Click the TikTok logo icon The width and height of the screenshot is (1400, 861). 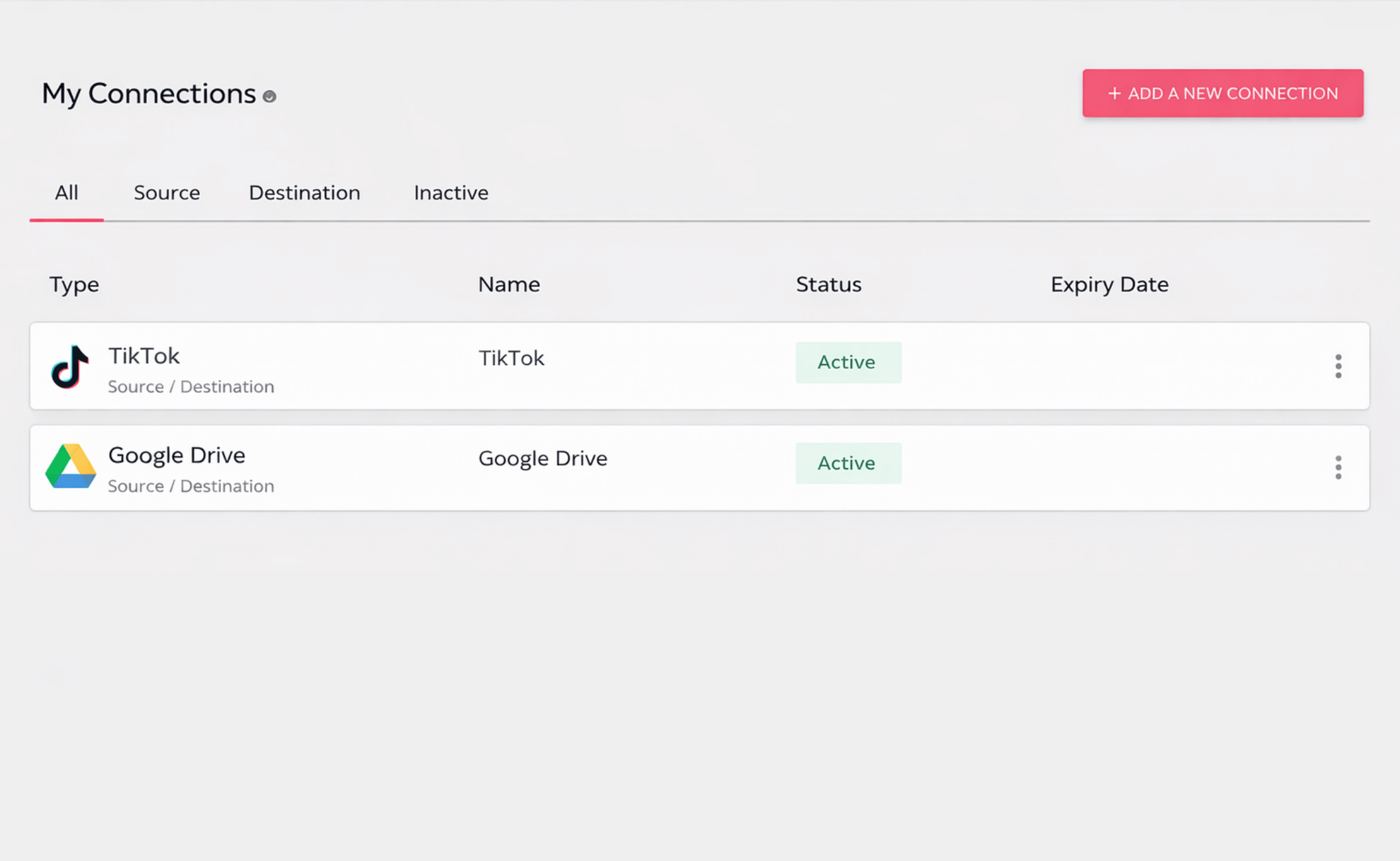(x=70, y=366)
